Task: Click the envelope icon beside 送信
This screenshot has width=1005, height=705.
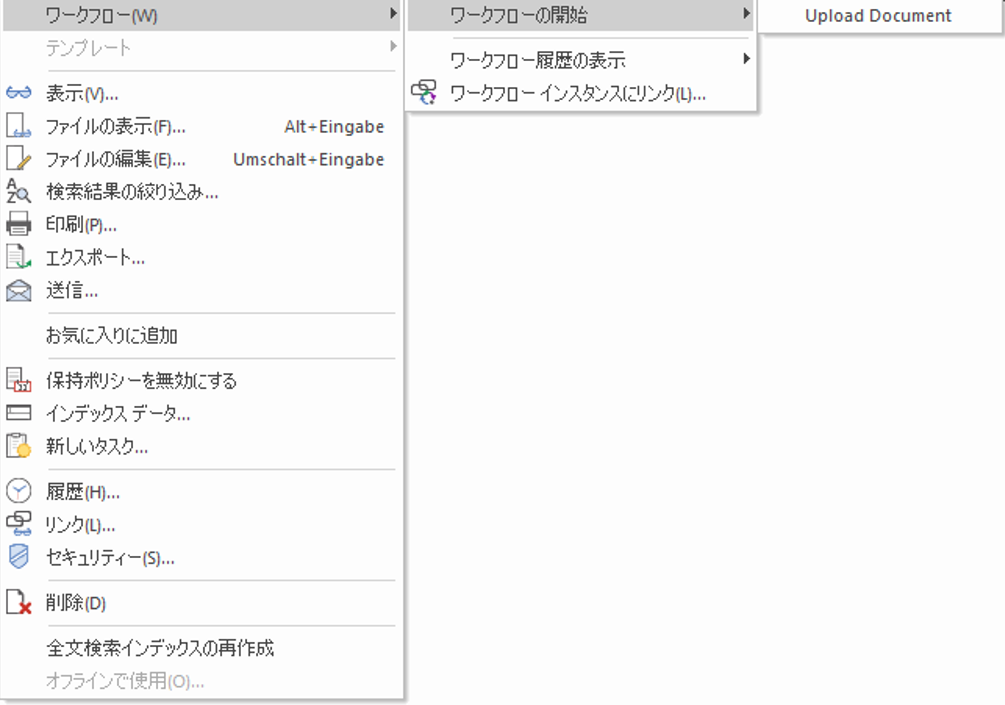Action: 19,290
